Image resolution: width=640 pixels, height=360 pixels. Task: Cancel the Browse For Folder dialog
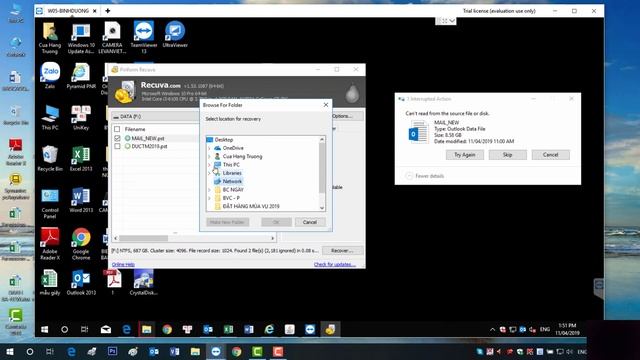point(309,222)
